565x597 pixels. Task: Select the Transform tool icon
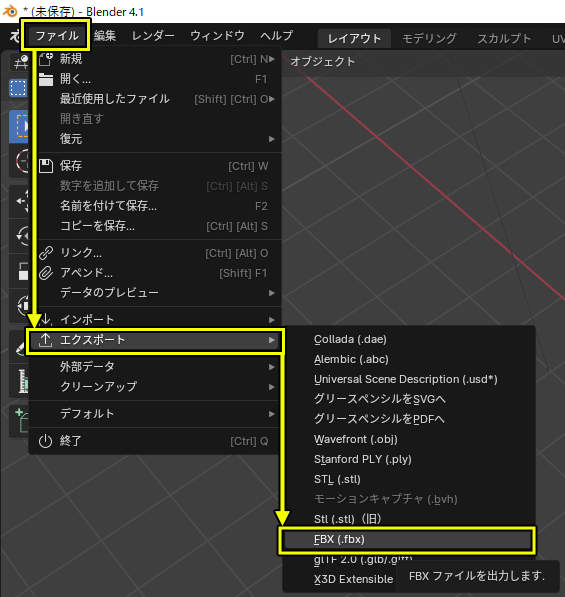pyautogui.click(x=19, y=306)
